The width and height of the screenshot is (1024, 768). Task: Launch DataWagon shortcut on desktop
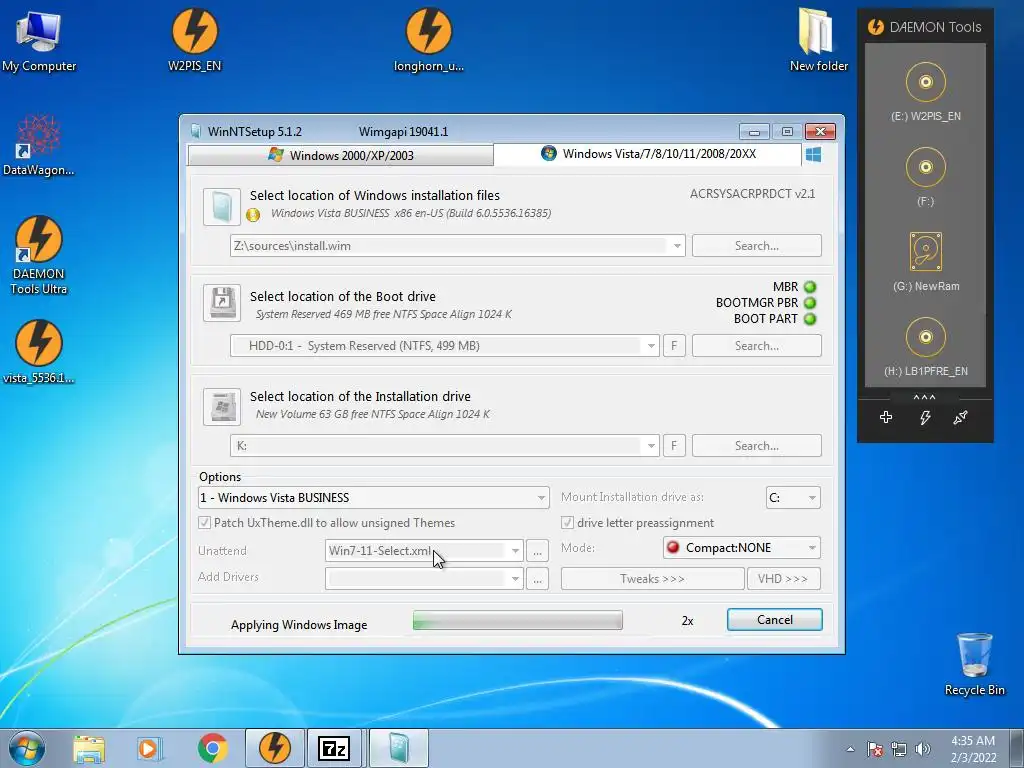[x=39, y=145]
